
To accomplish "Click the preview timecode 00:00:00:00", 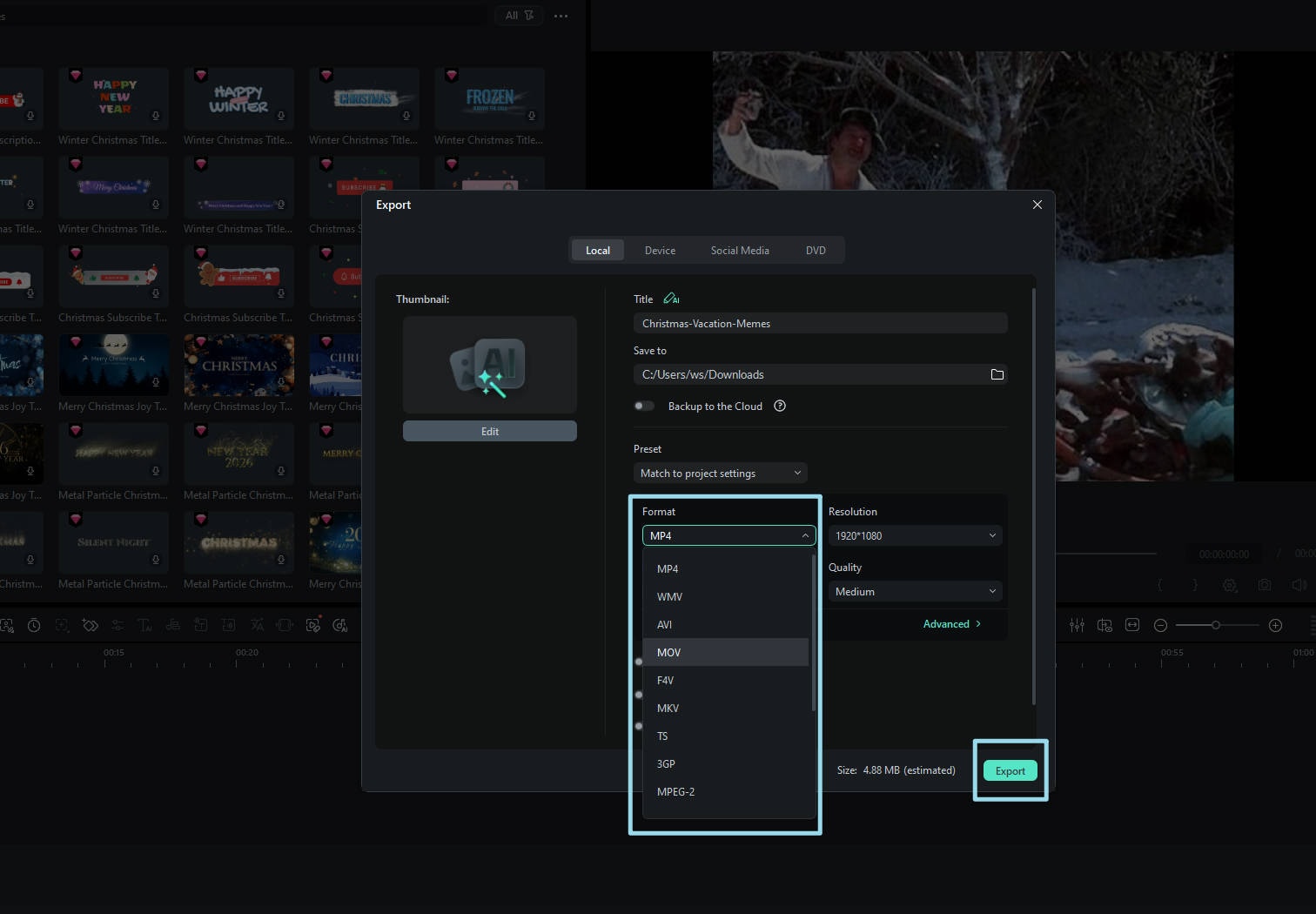I will pyautogui.click(x=1224, y=554).
